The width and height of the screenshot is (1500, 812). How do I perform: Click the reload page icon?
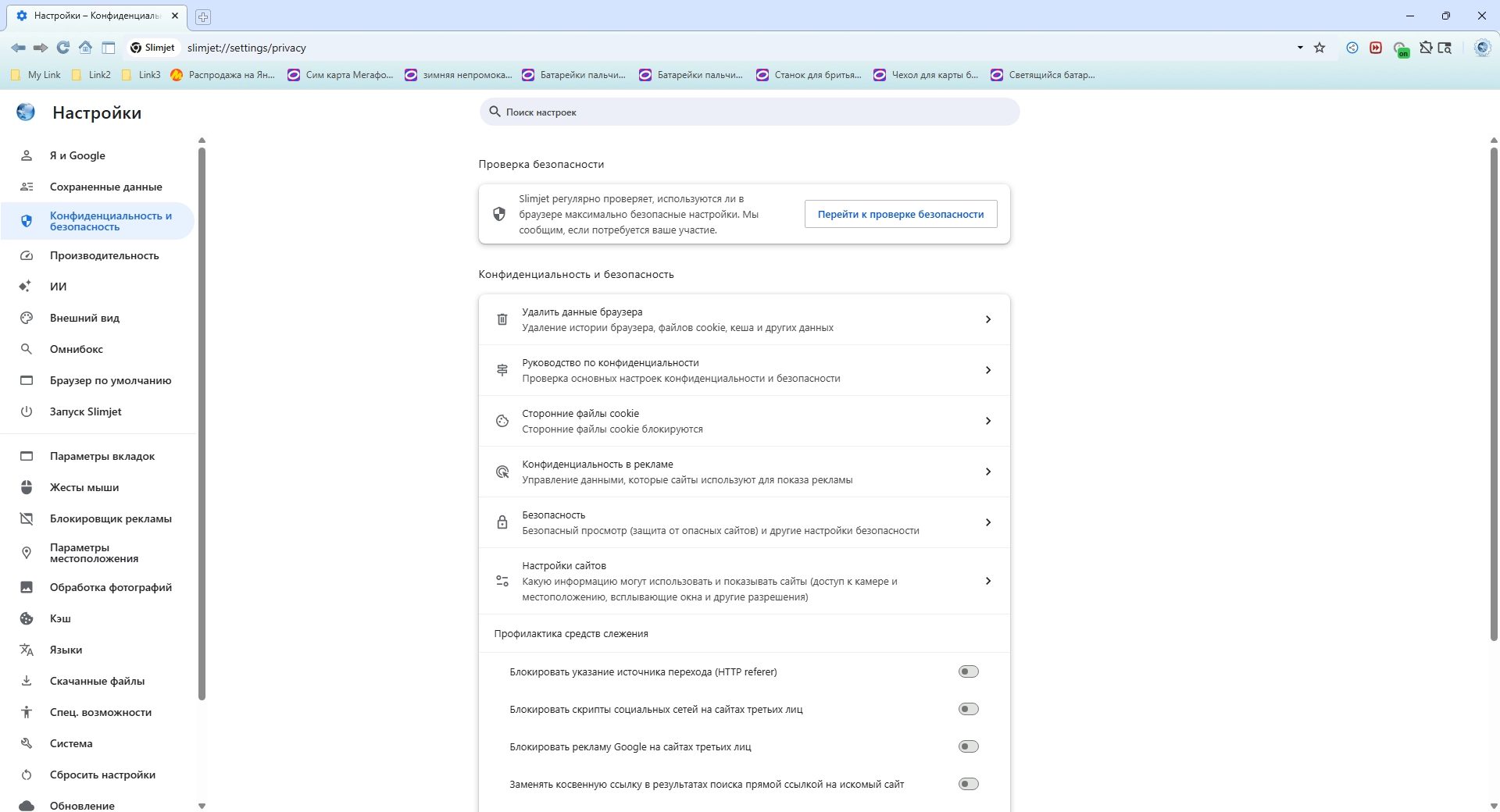pyautogui.click(x=63, y=48)
